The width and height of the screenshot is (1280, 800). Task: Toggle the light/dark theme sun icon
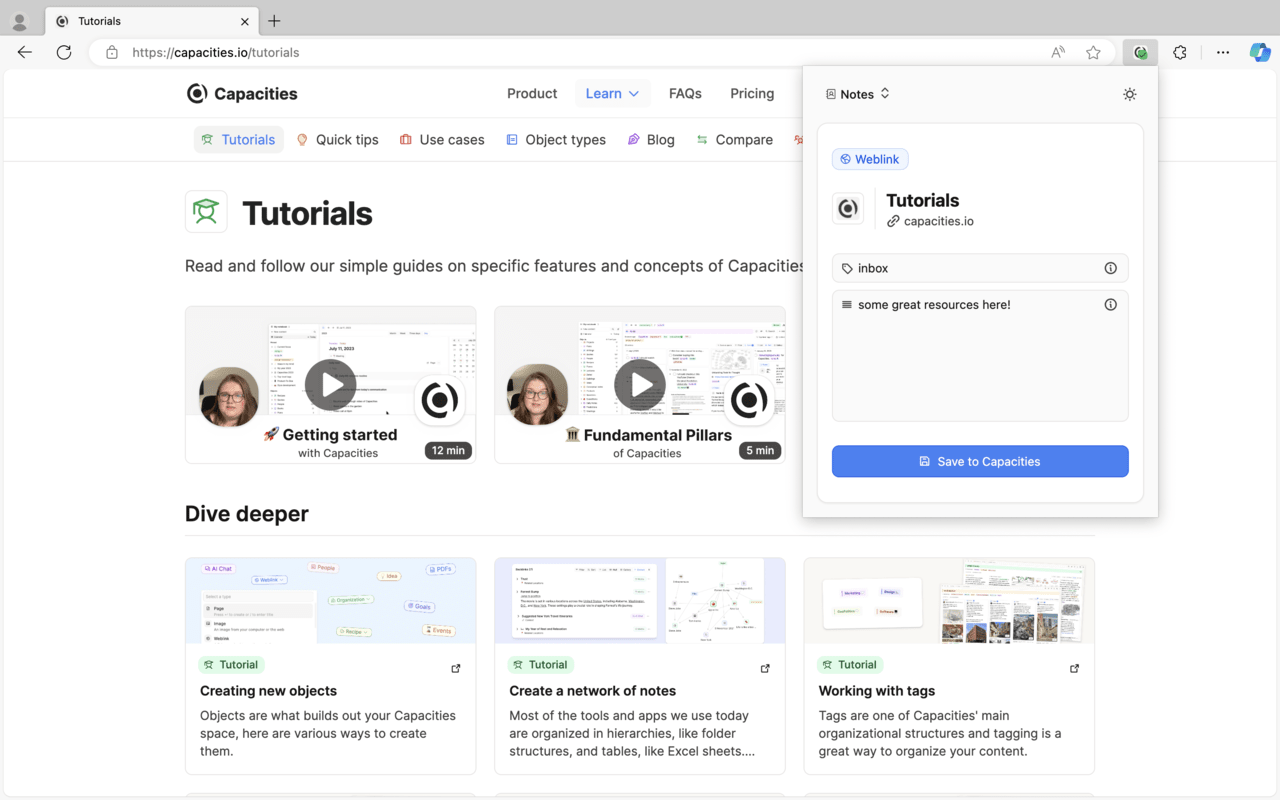click(x=1130, y=94)
